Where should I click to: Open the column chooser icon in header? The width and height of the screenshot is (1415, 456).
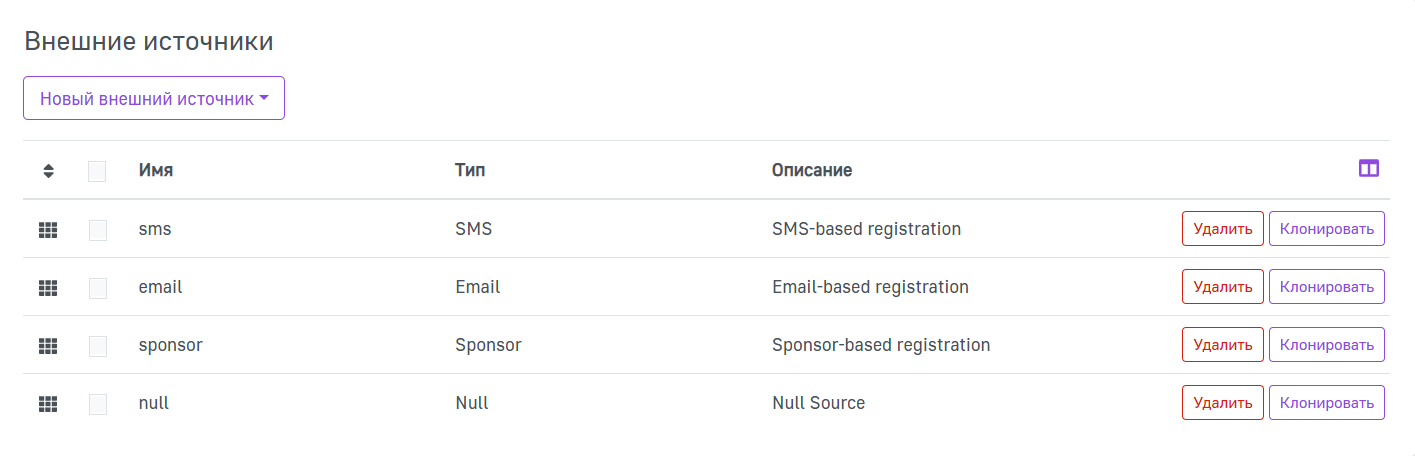pos(1368,169)
